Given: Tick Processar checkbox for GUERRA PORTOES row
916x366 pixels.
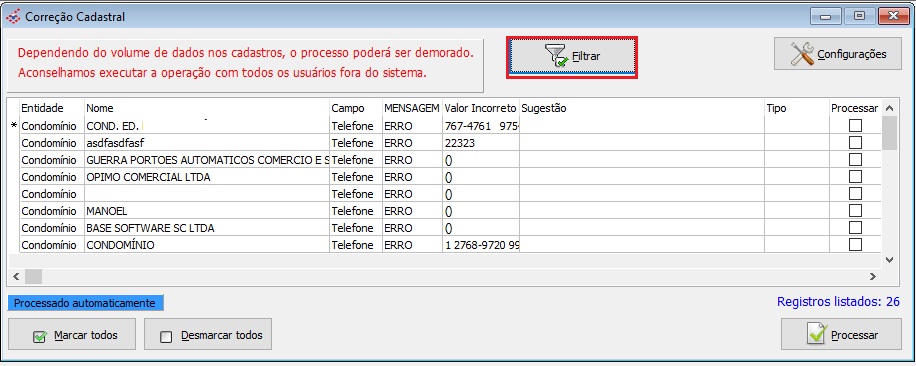Looking at the screenshot, I should (855, 159).
